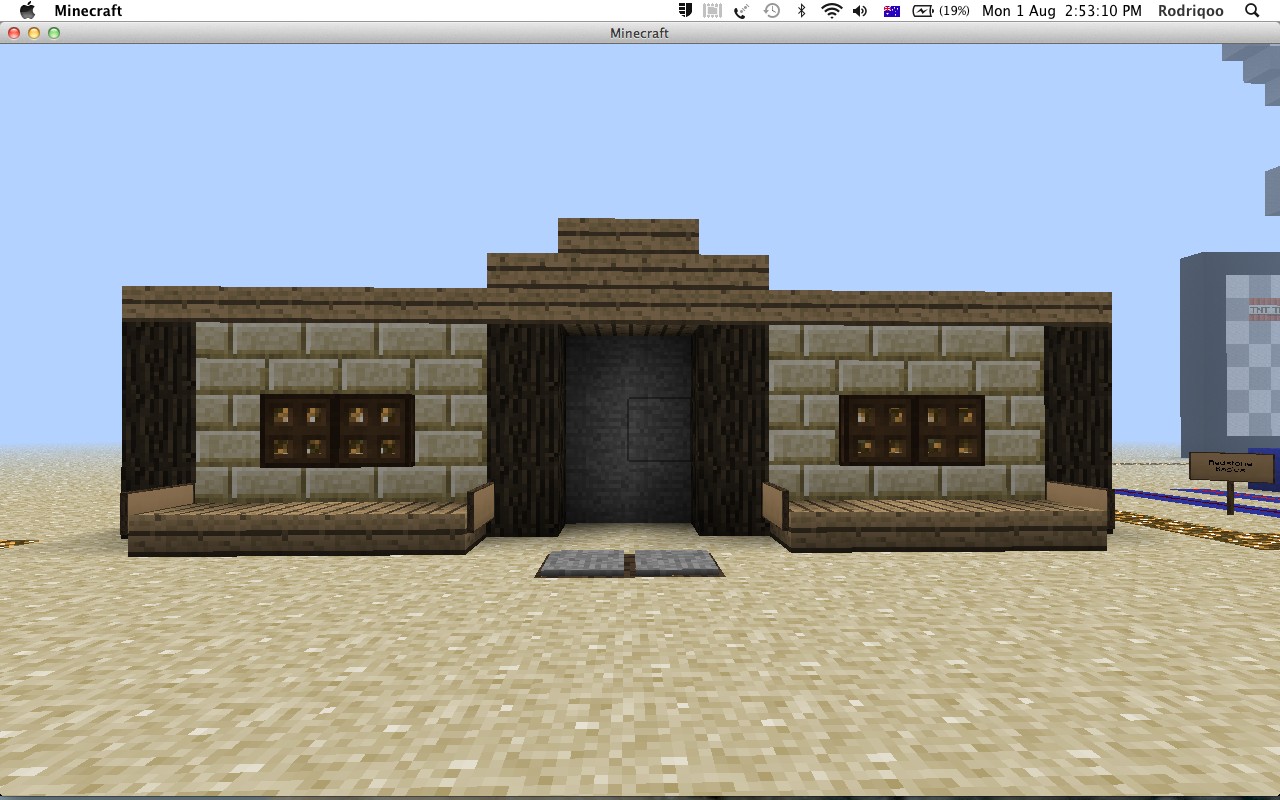
Task: Click the volume speaker icon
Action: pos(858,10)
